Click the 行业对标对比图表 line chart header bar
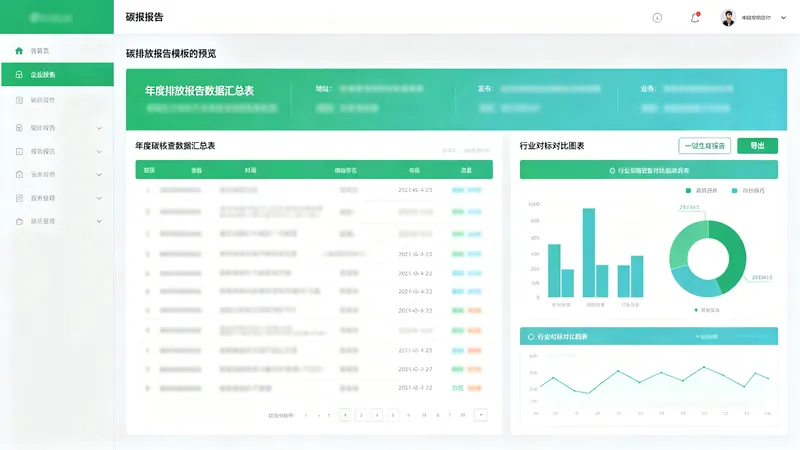Screen dimensions: 800x450 coord(649,336)
